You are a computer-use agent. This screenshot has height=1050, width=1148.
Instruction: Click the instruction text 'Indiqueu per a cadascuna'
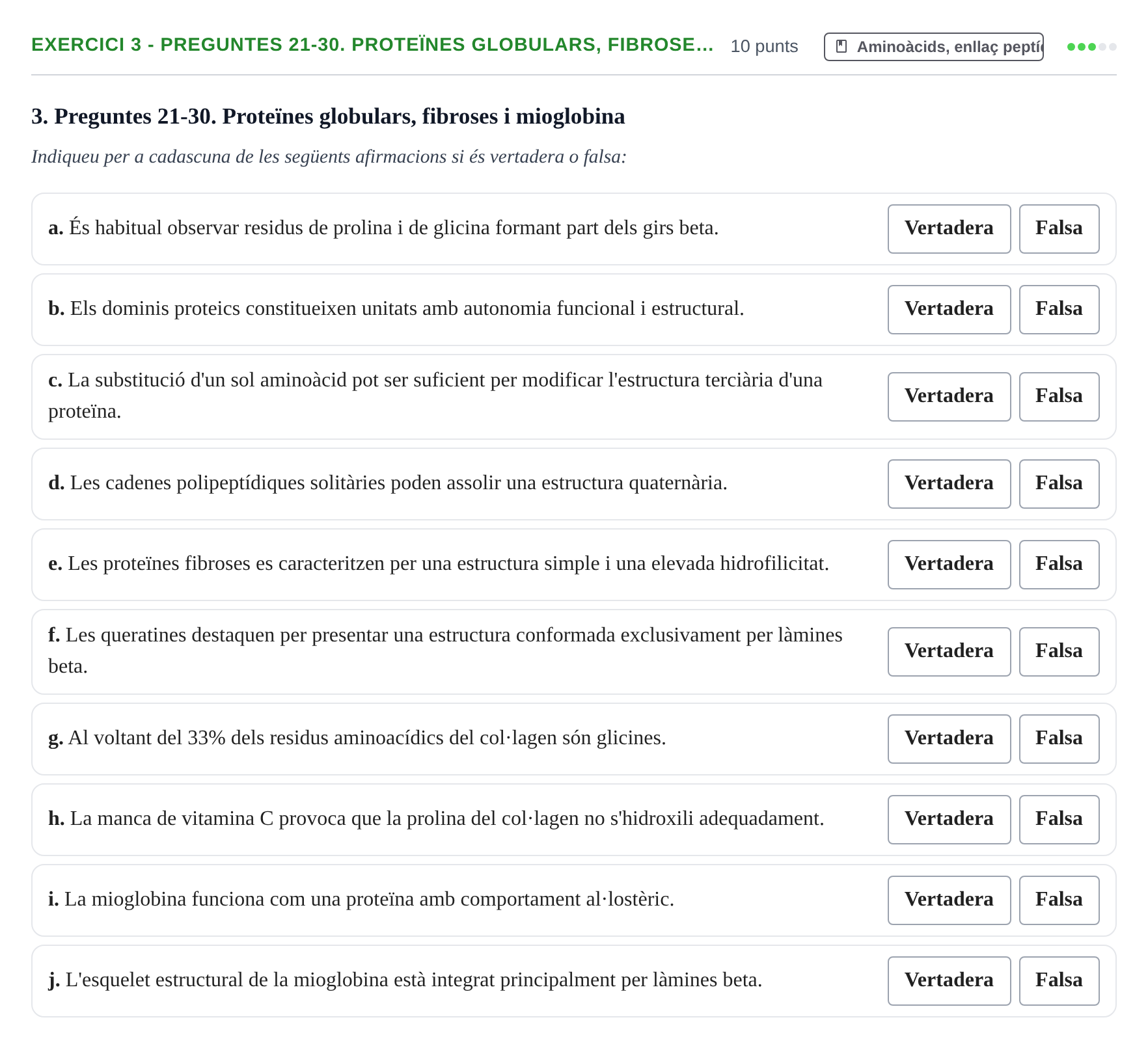tap(329, 157)
